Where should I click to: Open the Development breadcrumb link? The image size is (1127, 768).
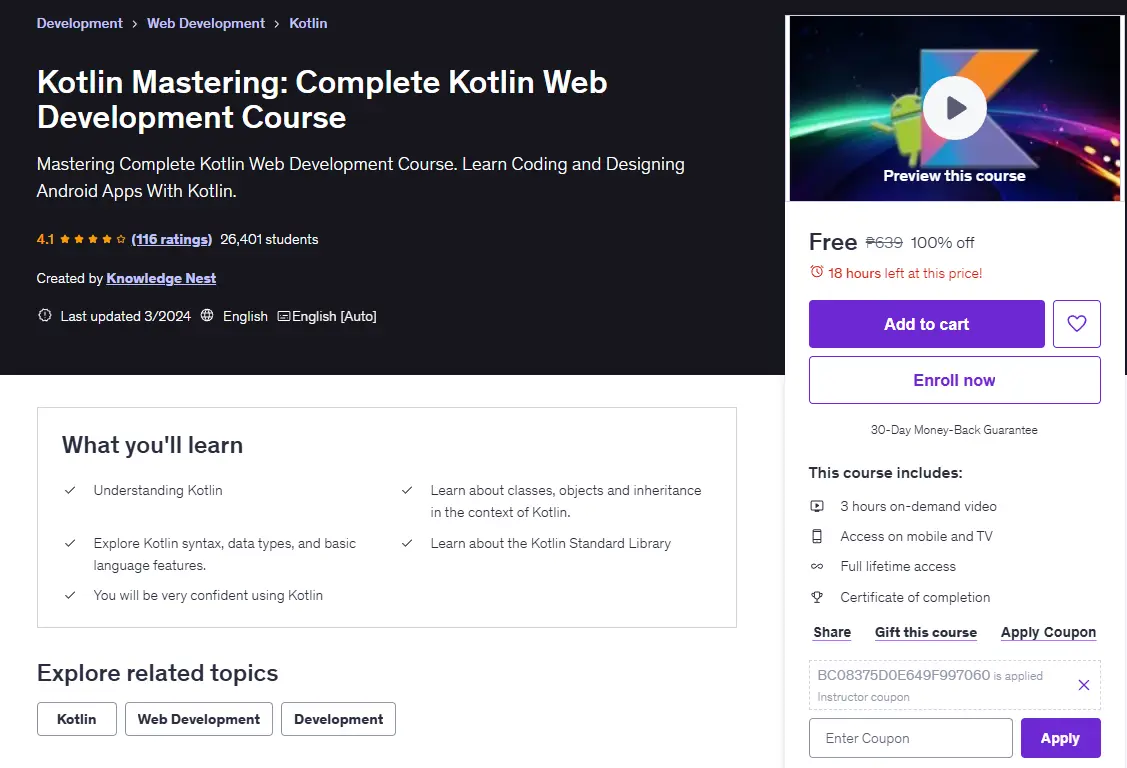coord(80,23)
